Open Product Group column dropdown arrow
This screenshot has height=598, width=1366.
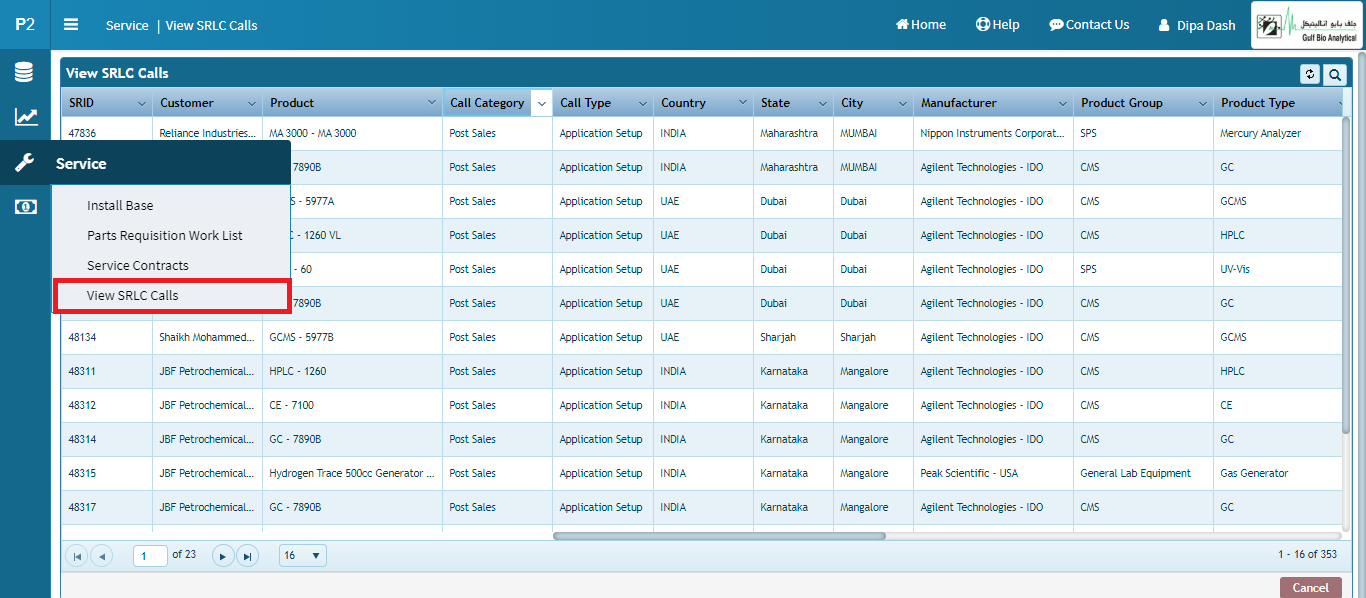click(1203, 103)
